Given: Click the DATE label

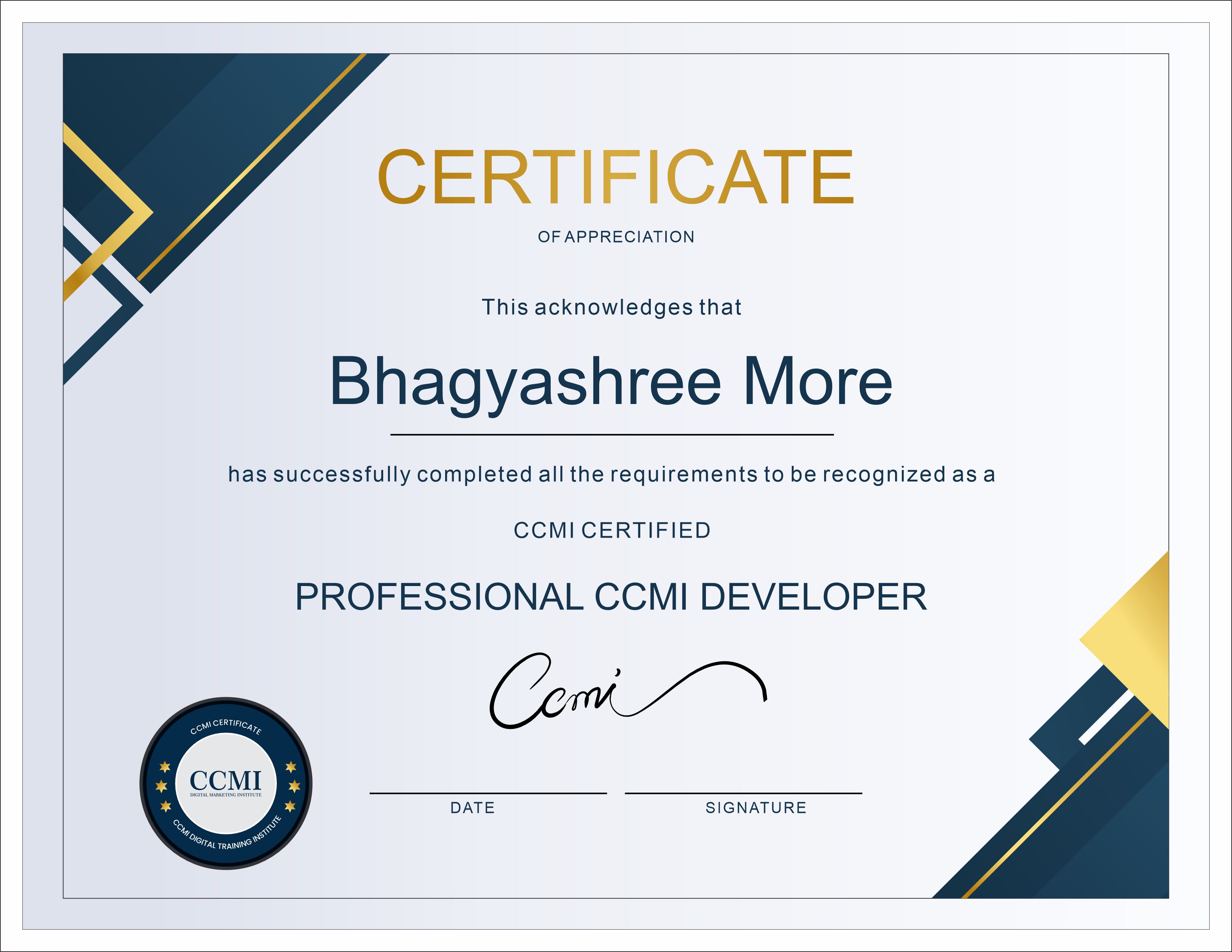Looking at the screenshot, I should pos(472,808).
